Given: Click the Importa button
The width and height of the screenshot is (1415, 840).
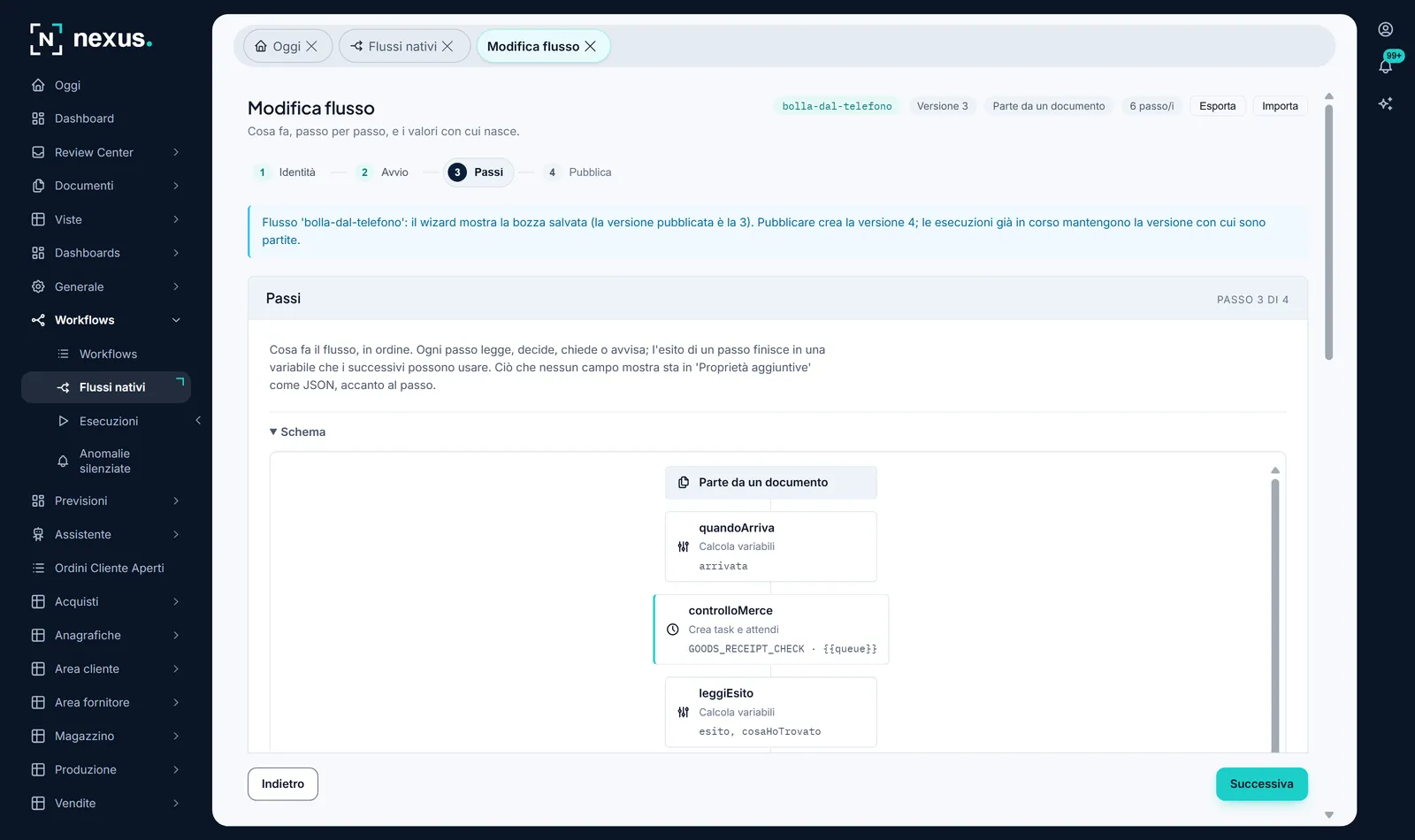Looking at the screenshot, I should click(1280, 106).
